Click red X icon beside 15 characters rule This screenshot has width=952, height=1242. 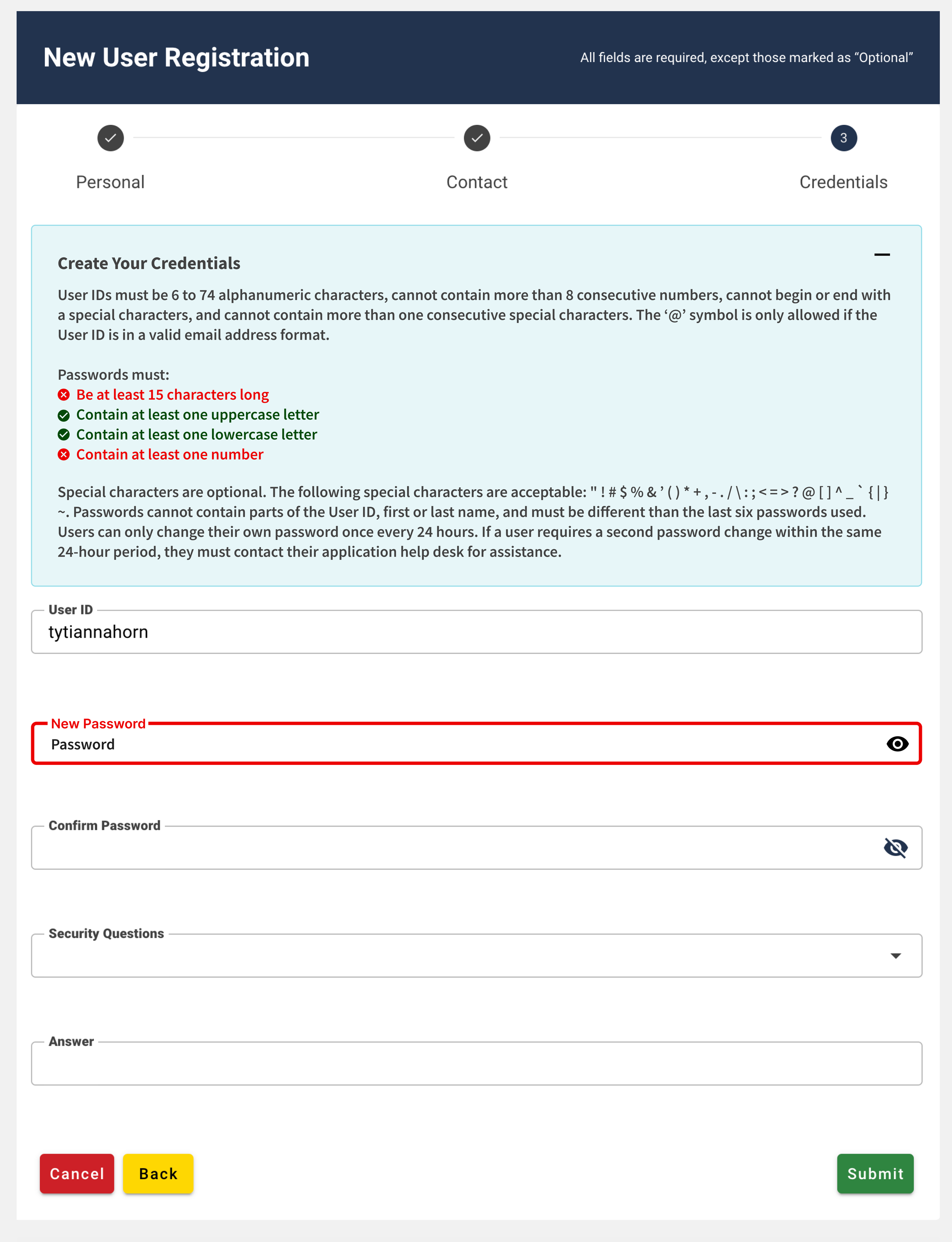point(64,395)
